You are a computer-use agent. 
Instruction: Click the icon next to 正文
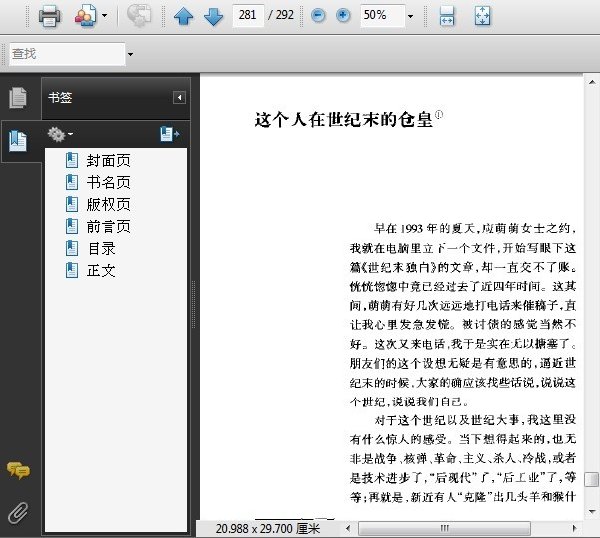pyautogui.click(x=72, y=271)
